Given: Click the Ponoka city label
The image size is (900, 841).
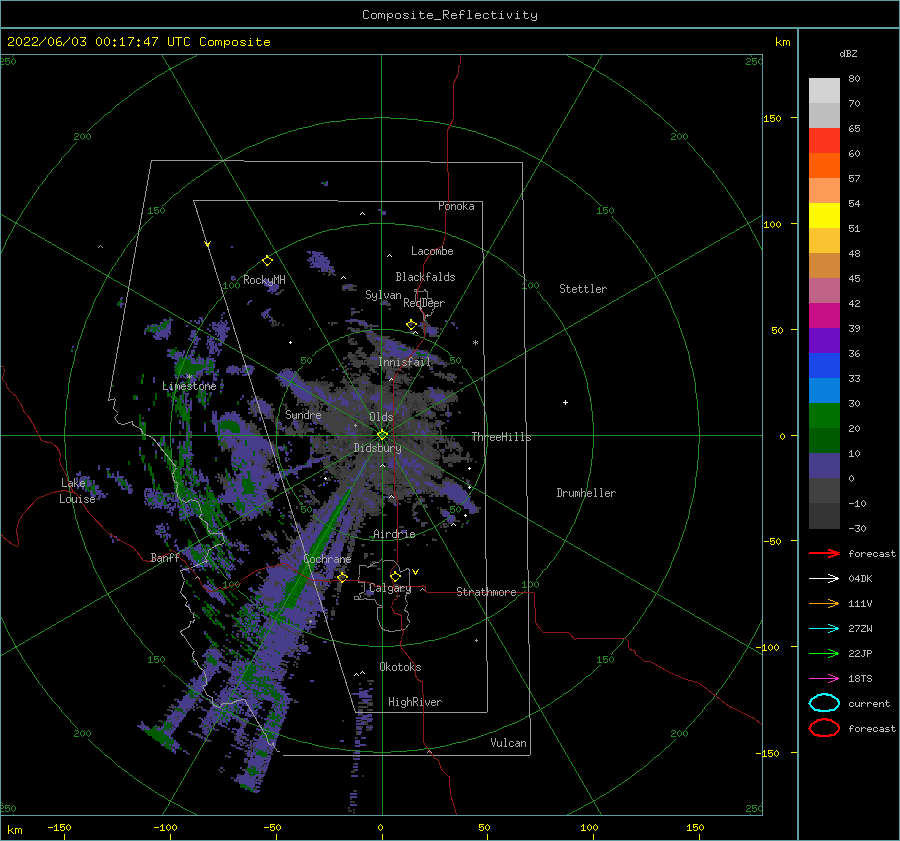Looking at the screenshot, I should coord(456,206).
